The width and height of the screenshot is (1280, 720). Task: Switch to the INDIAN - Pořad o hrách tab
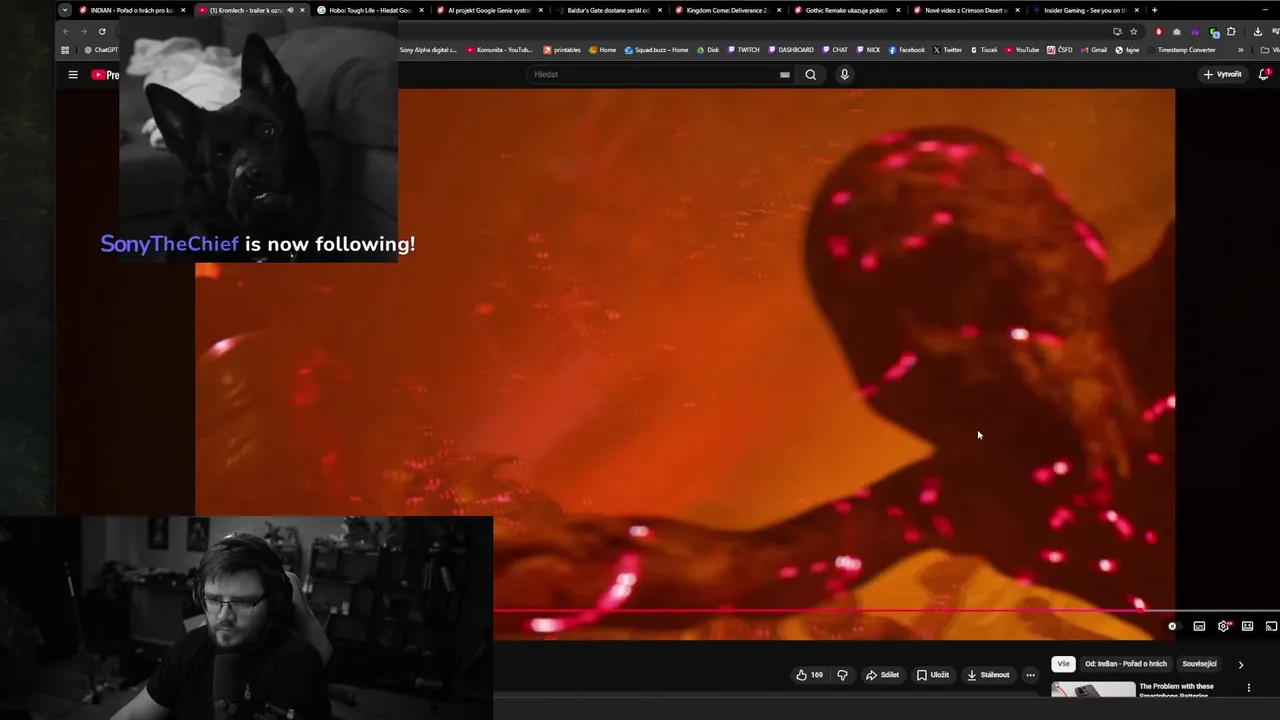131,10
